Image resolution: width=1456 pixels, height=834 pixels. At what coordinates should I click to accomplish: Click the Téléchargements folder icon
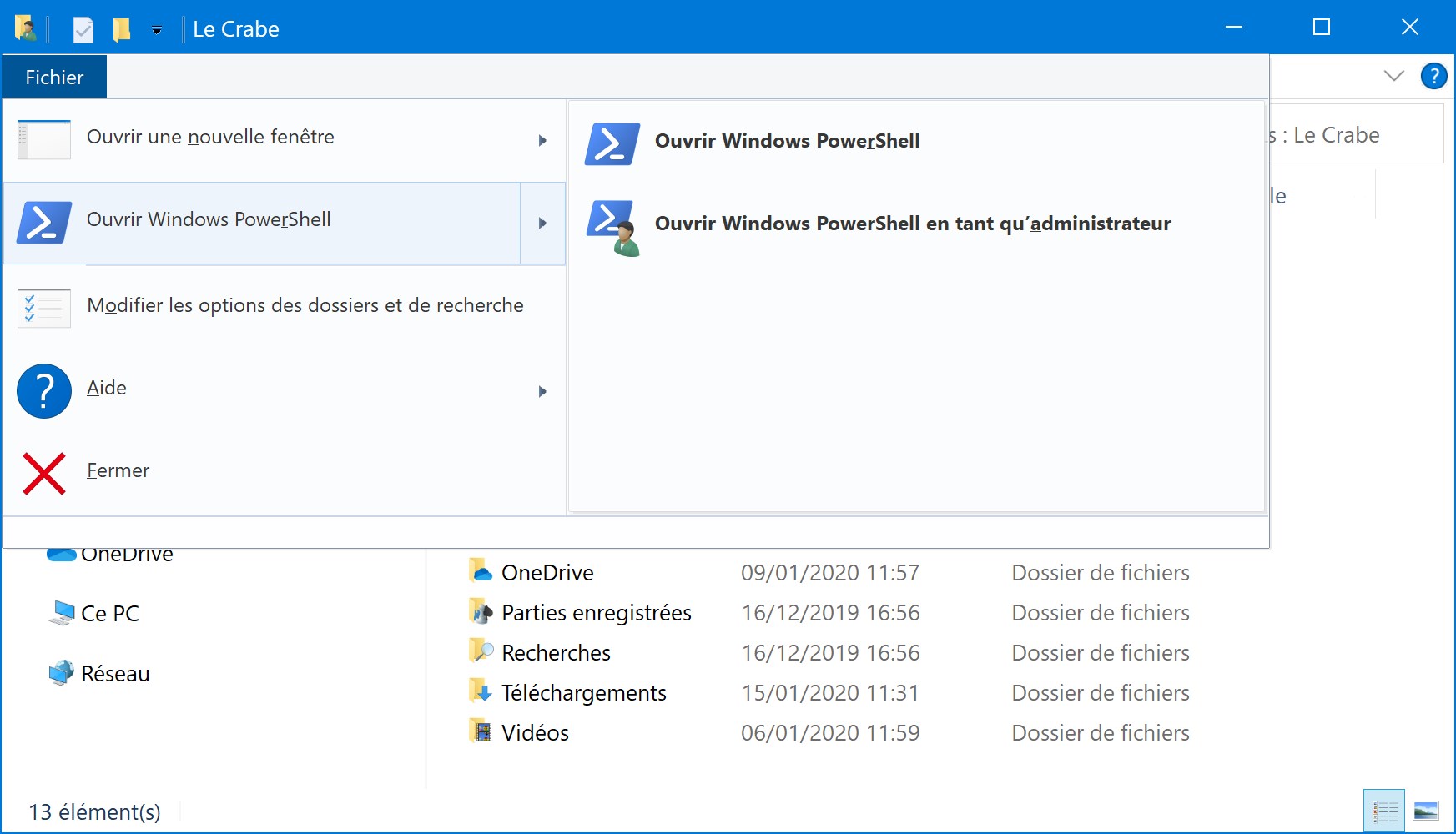(481, 691)
